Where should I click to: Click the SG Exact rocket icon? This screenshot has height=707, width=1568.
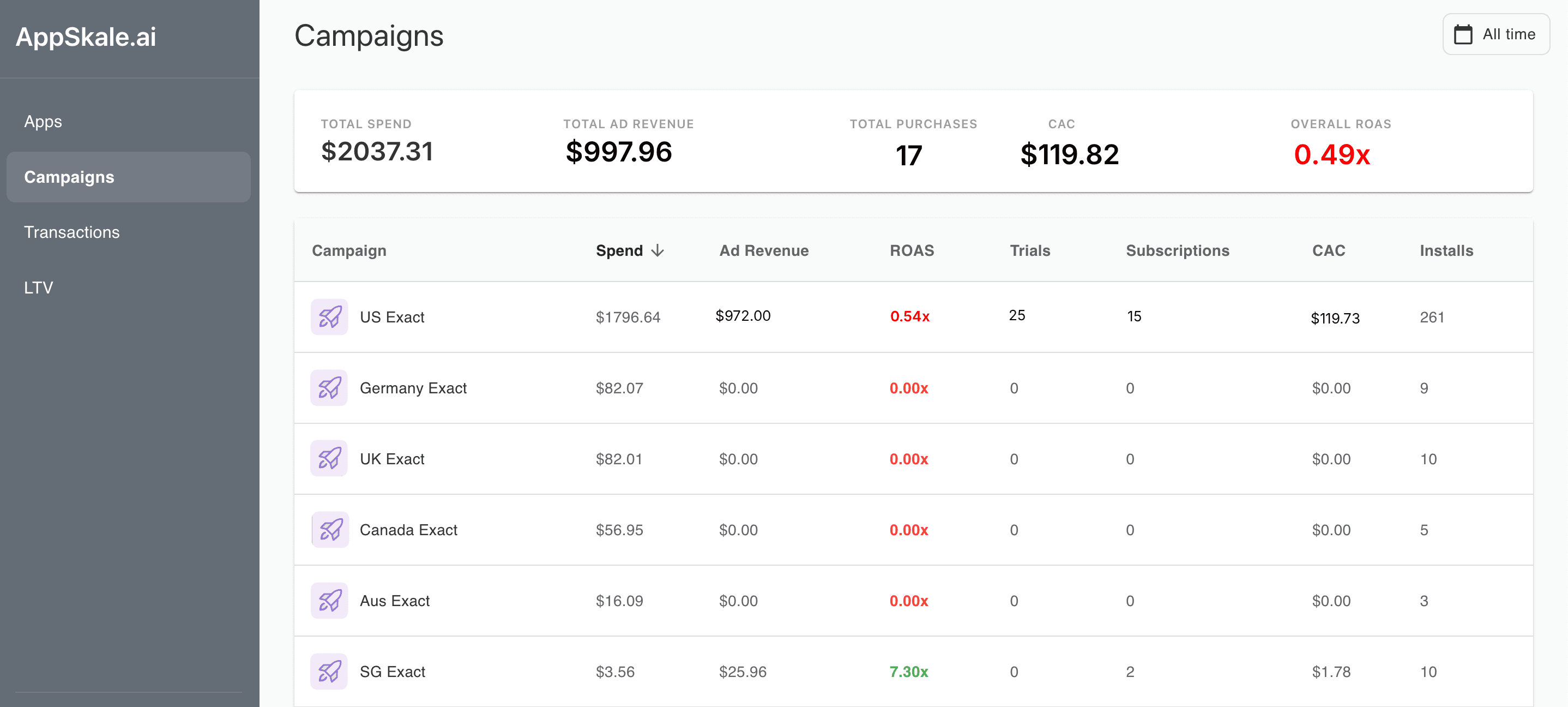pos(329,672)
